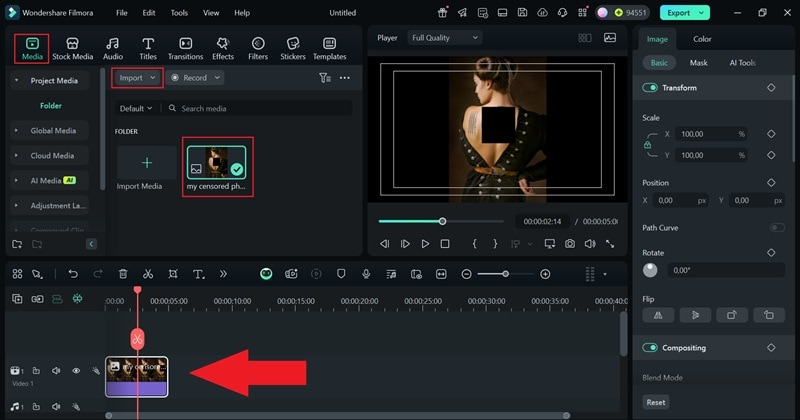
Task: Open the Edit menu
Action: [x=149, y=13]
